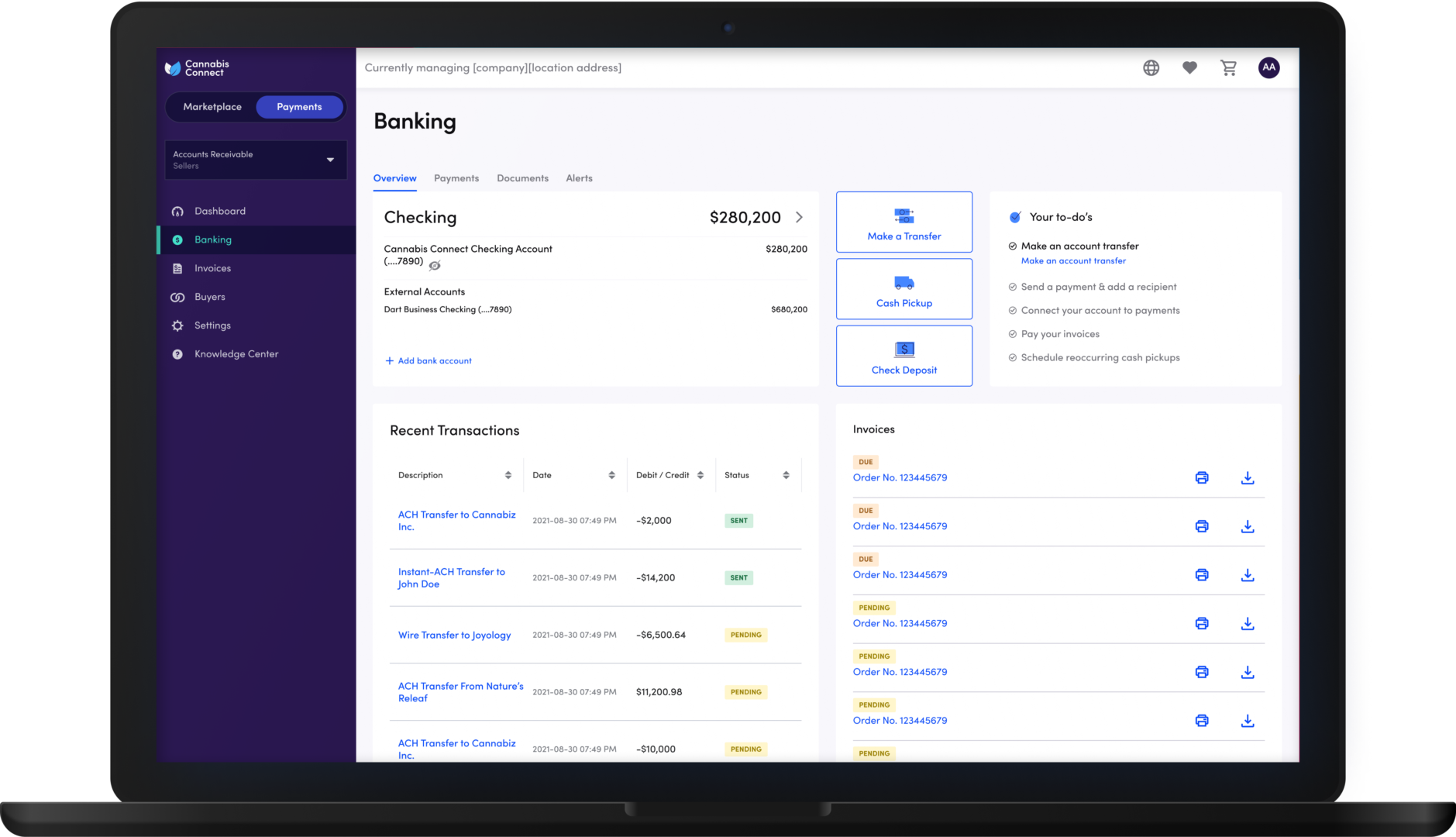This screenshot has width=1456, height=837.
Task: Click the -$2,000 transaction amount
Action: [653, 521]
